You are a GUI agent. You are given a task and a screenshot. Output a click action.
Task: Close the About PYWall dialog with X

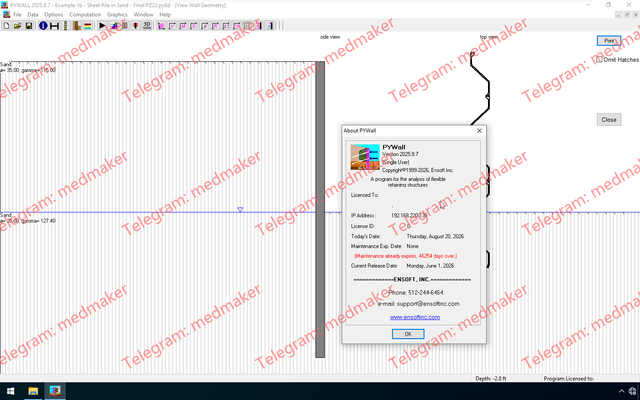pos(479,131)
